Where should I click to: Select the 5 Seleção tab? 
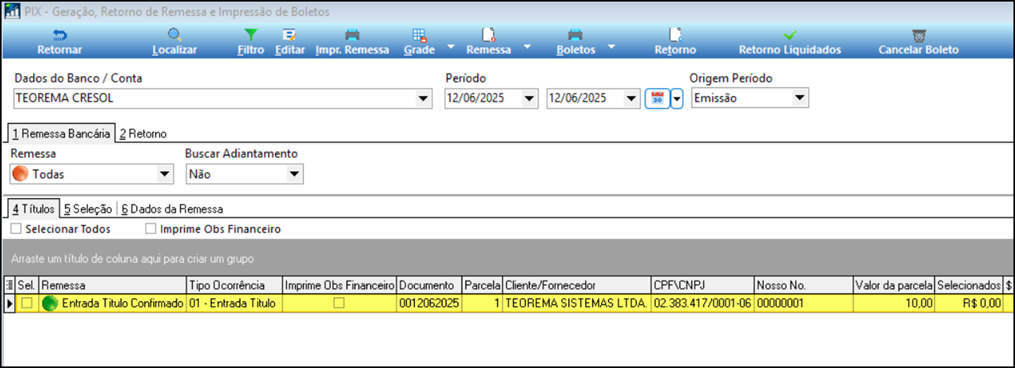click(x=88, y=209)
